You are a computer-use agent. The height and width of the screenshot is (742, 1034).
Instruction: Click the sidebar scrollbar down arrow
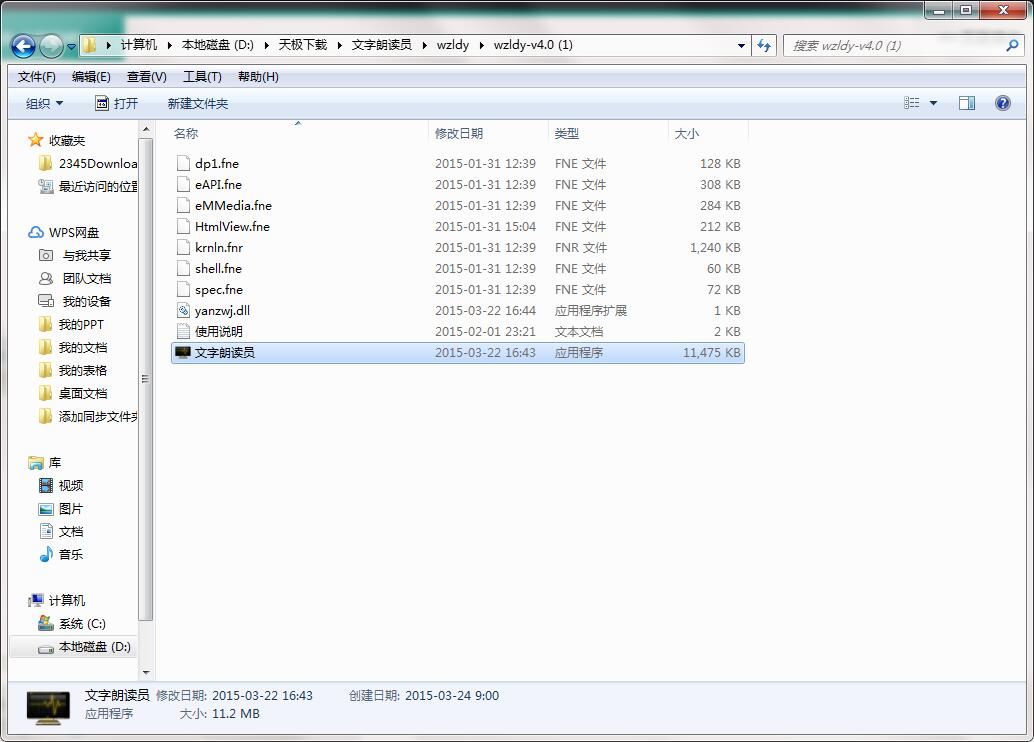(x=146, y=673)
